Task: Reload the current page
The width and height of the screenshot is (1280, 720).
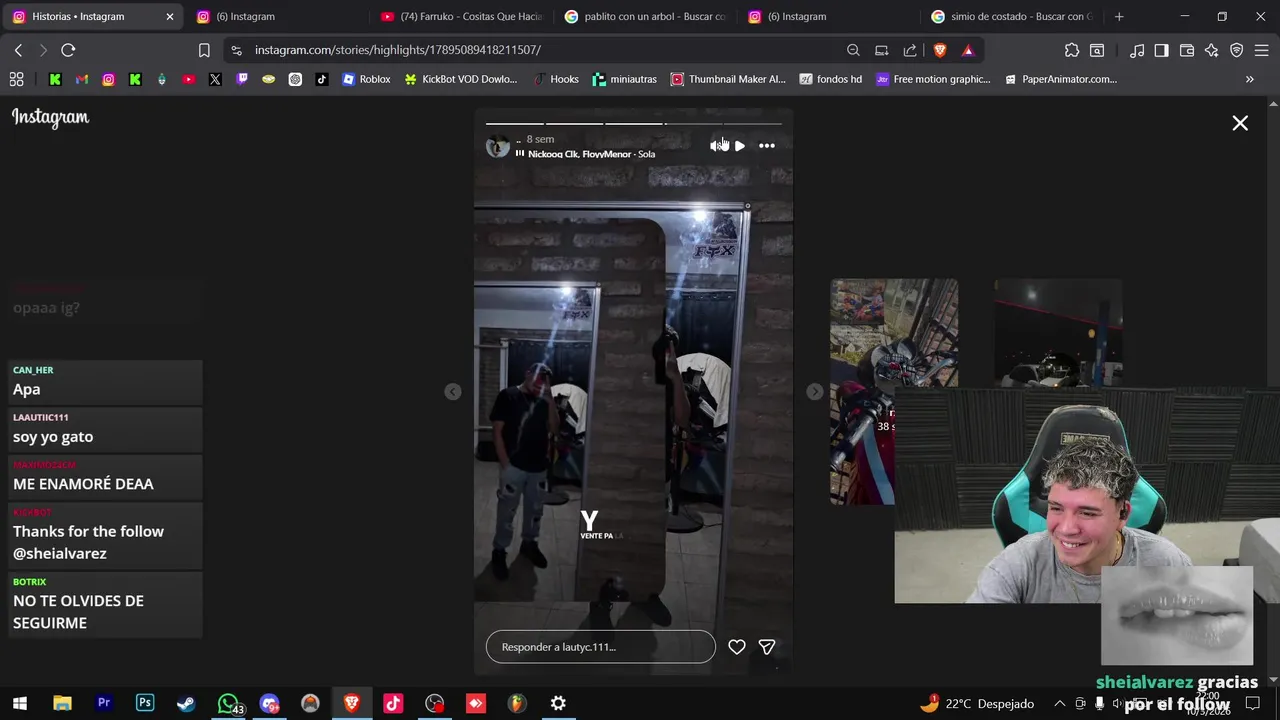Action: click(68, 50)
